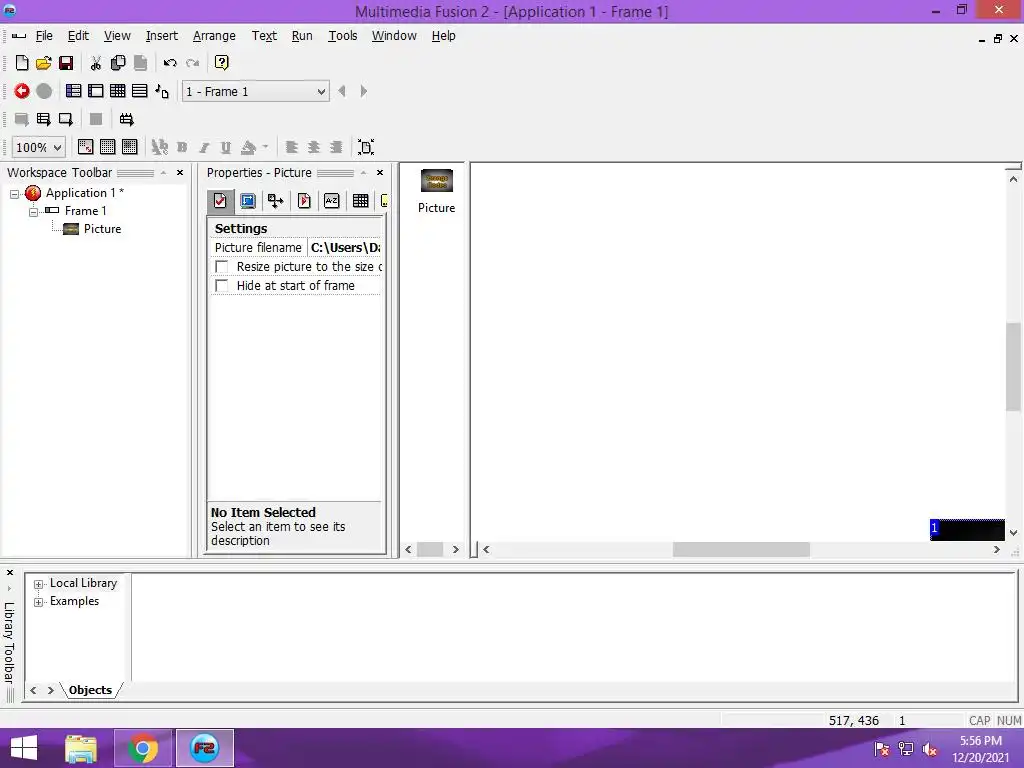Image resolution: width=1024 pixels, height=768 pixels.
Task: Click the Windows Start button
Action: pos(24,748)
